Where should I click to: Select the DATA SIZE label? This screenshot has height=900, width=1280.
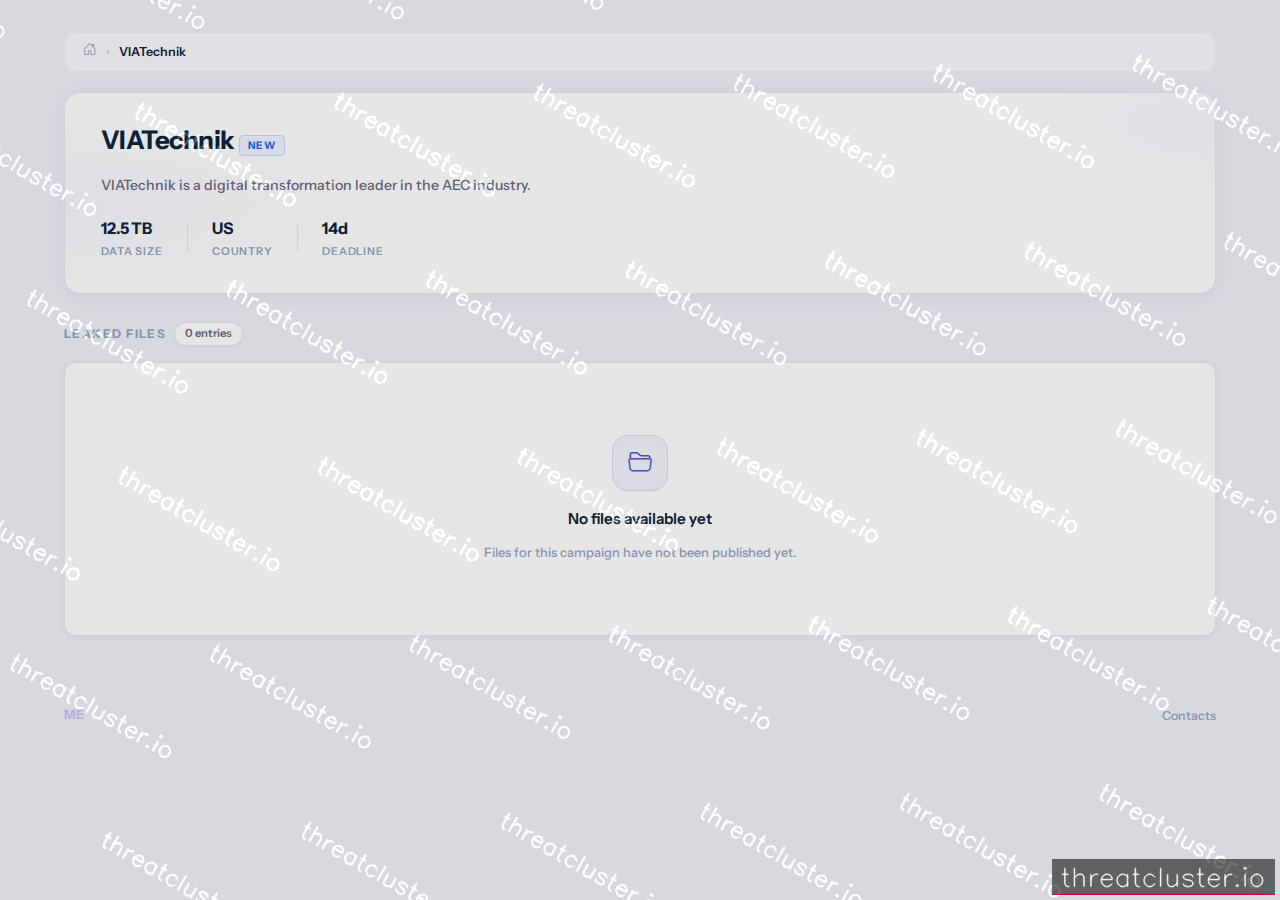131,251
